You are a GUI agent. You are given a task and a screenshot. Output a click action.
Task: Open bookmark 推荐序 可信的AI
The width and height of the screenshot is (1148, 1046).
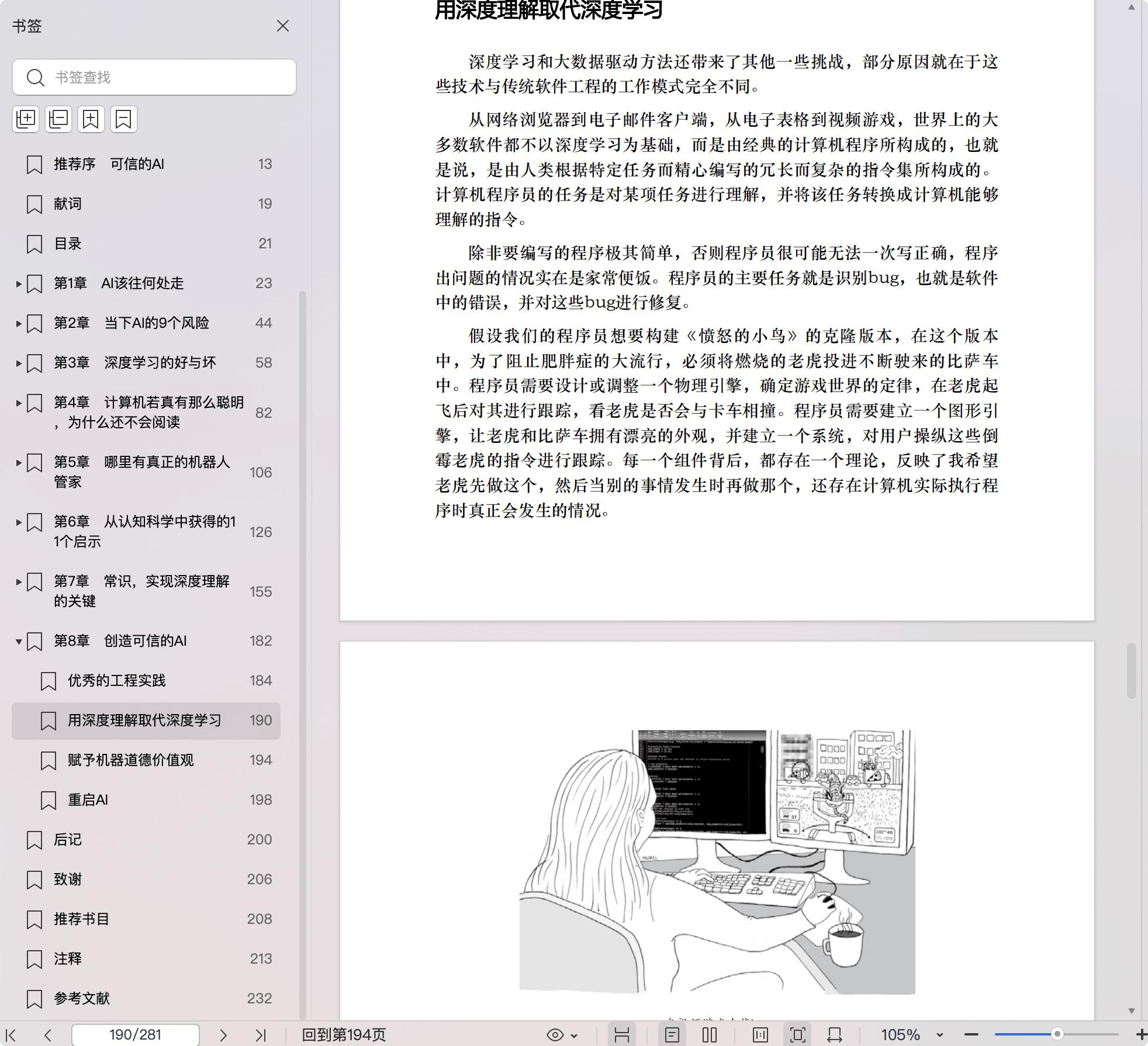click(146, 164)
